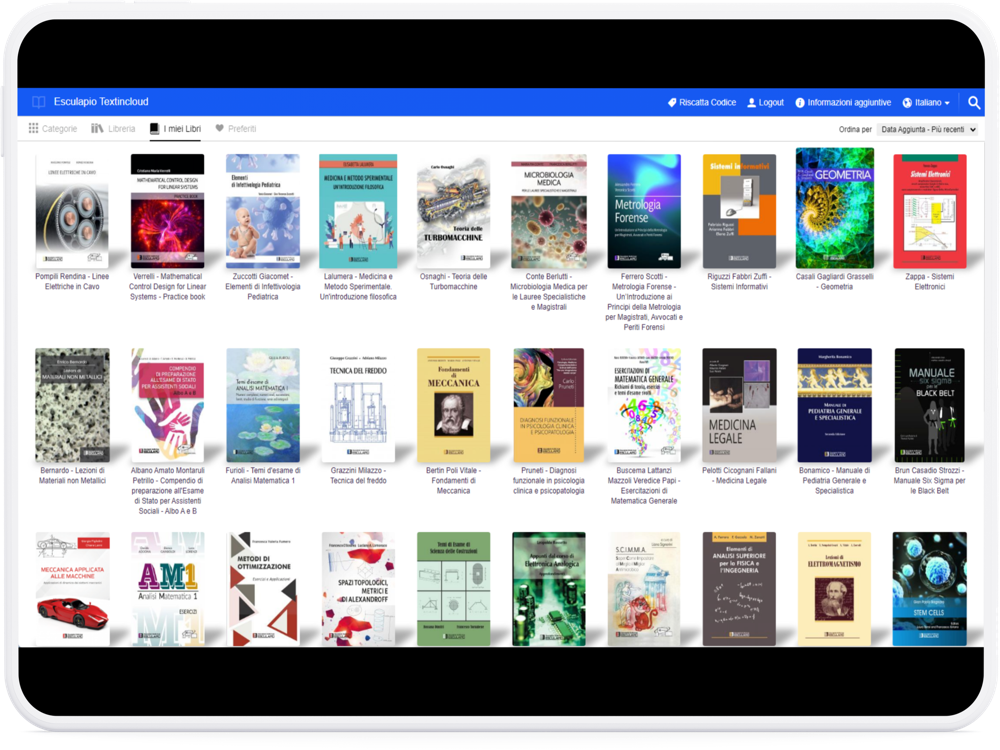Click title 'Pompili Rendina - Linee Elettriche in Cavo'

[72, 281]
